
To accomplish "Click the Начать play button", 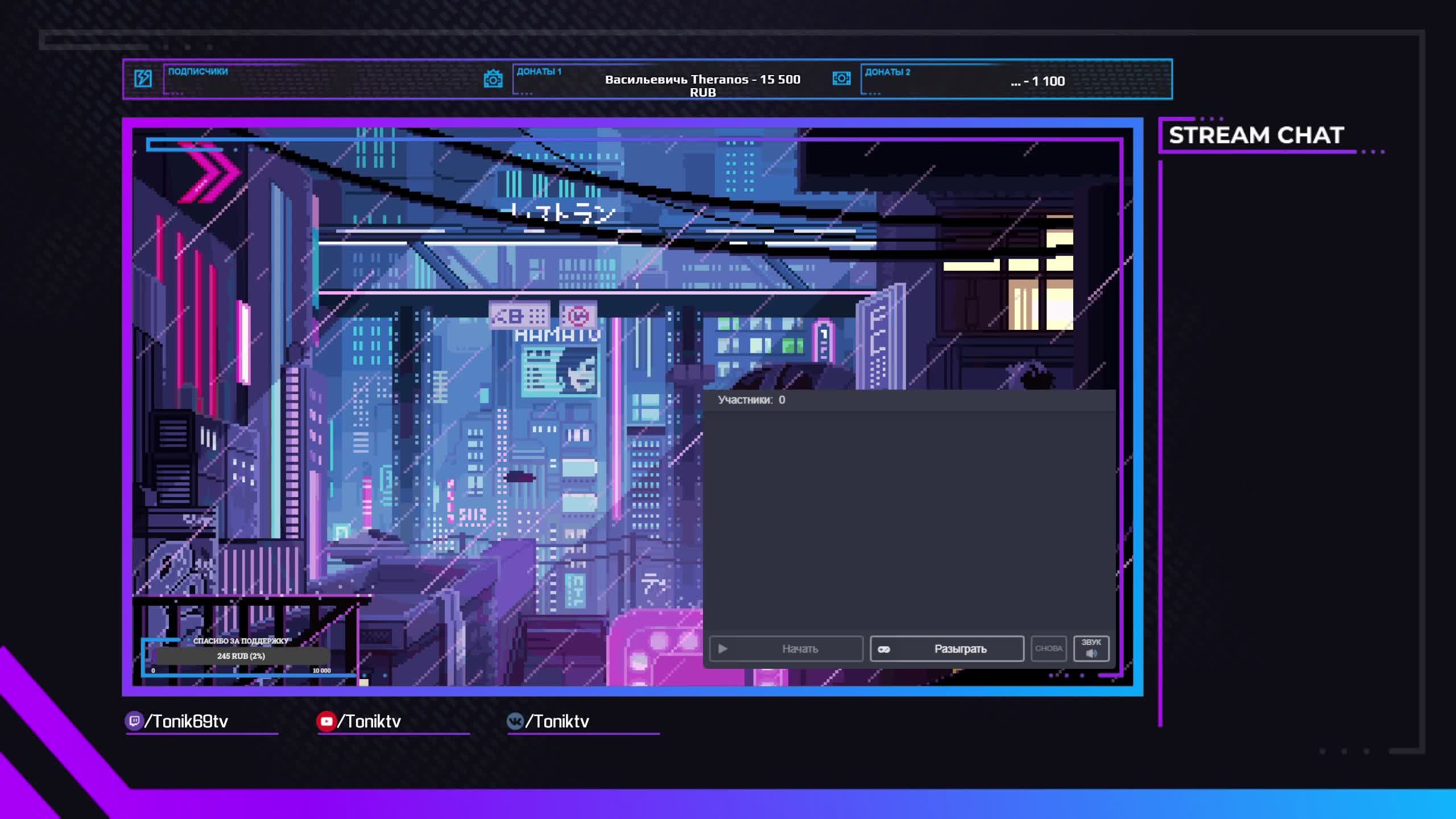I will 786,648.
